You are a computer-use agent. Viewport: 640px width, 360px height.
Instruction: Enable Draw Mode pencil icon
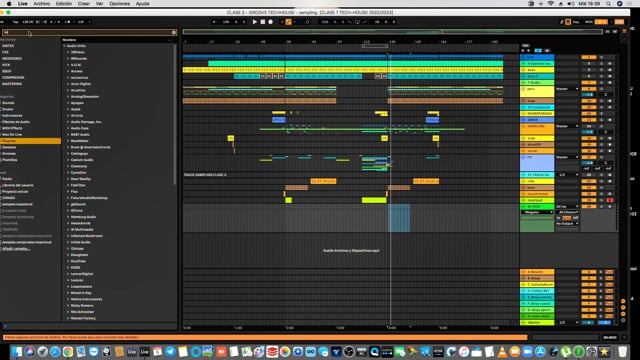pos(562,22)
